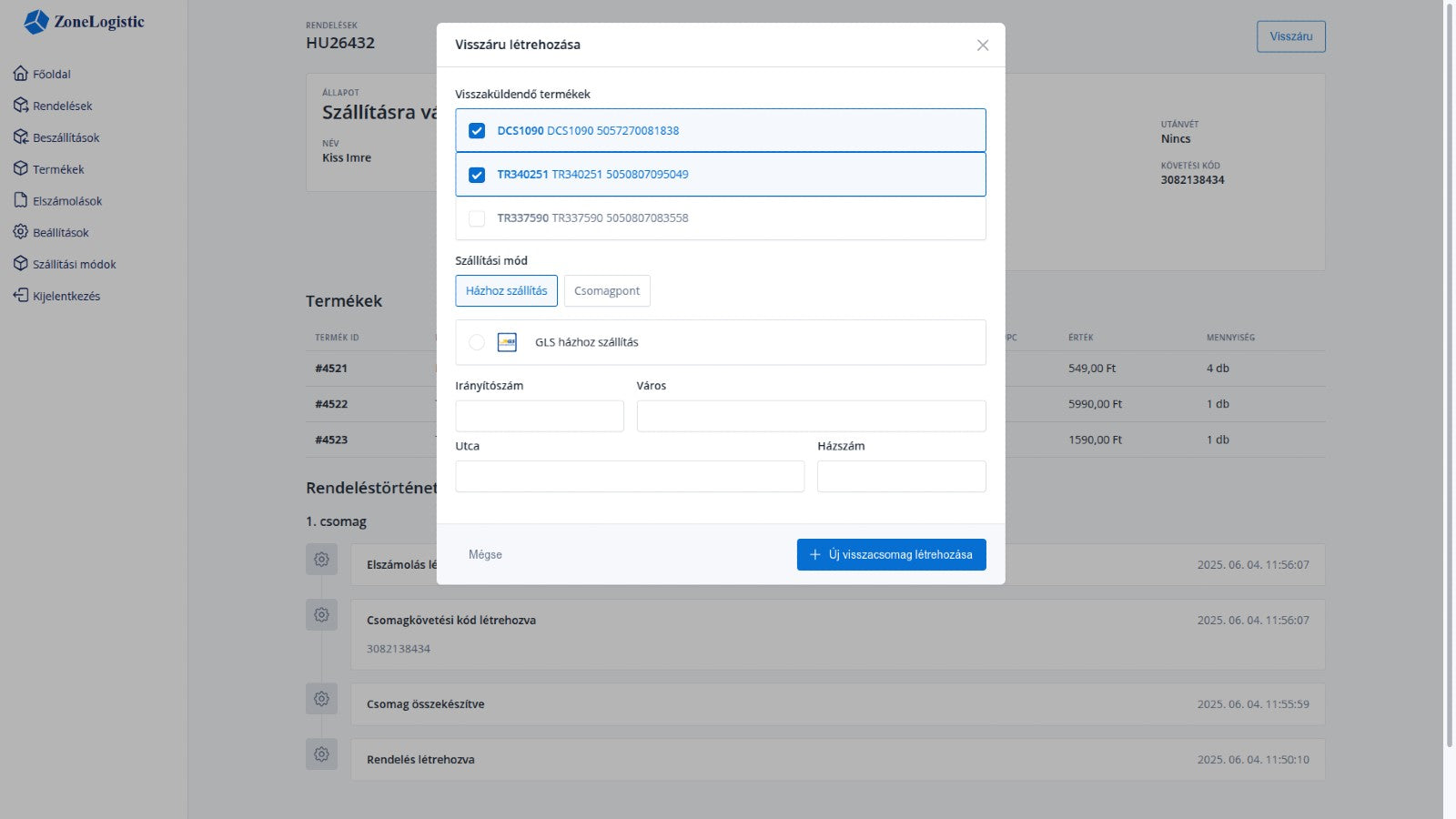Click into the Város input field
The image size is (1456, 819).
pos(811,416)
